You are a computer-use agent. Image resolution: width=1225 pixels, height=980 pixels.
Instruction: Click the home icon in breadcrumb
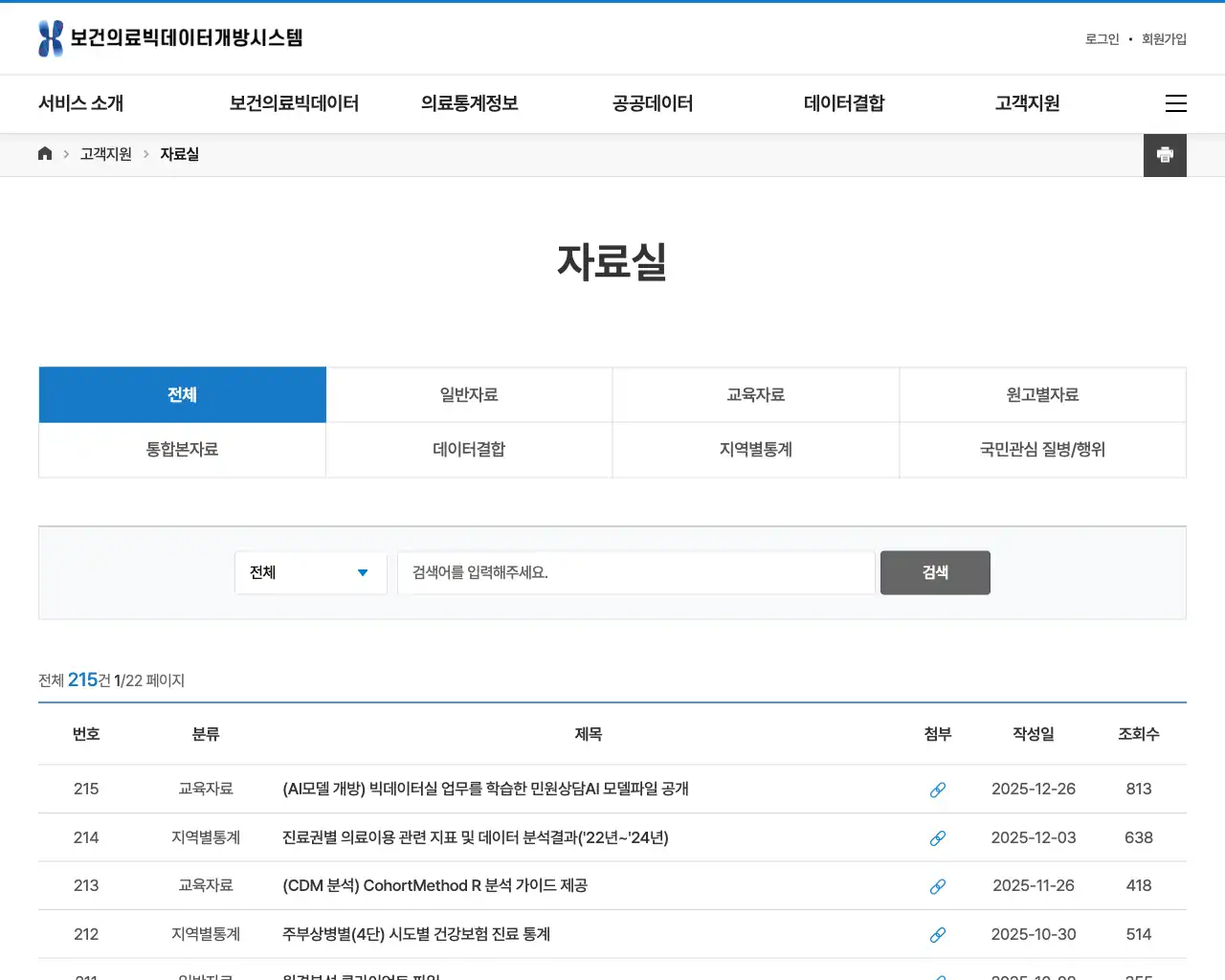(x=45, y=154)
